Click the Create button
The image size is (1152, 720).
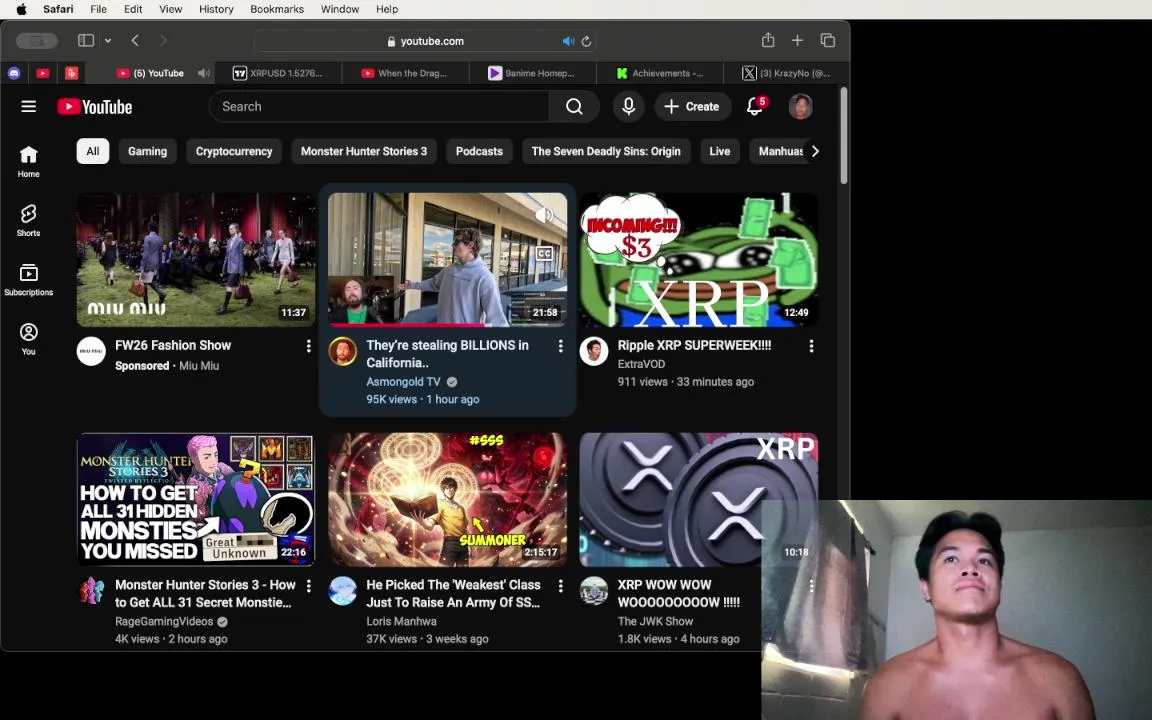point(691,107)
